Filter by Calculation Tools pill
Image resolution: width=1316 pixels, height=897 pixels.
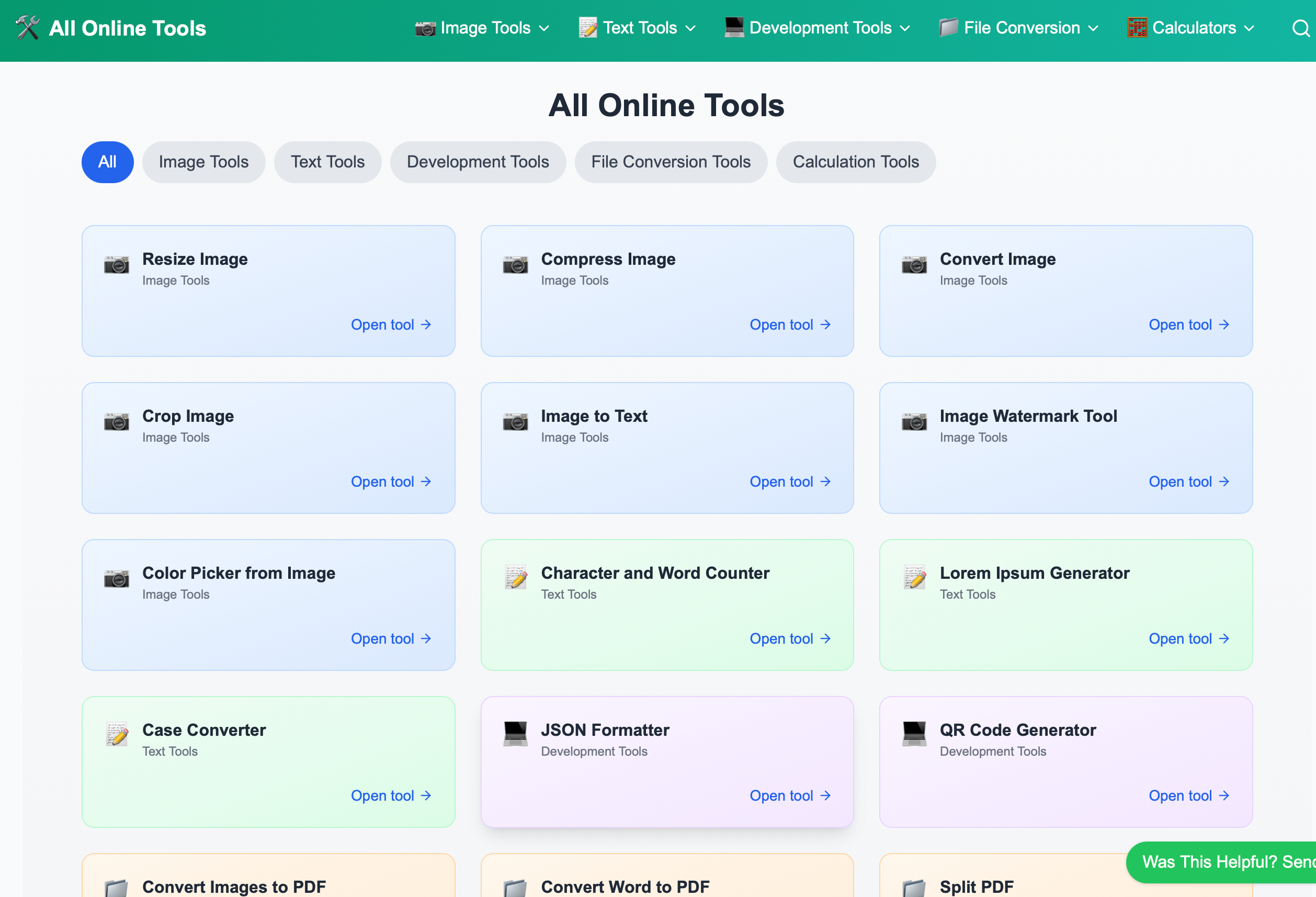(x=856, y=162)
